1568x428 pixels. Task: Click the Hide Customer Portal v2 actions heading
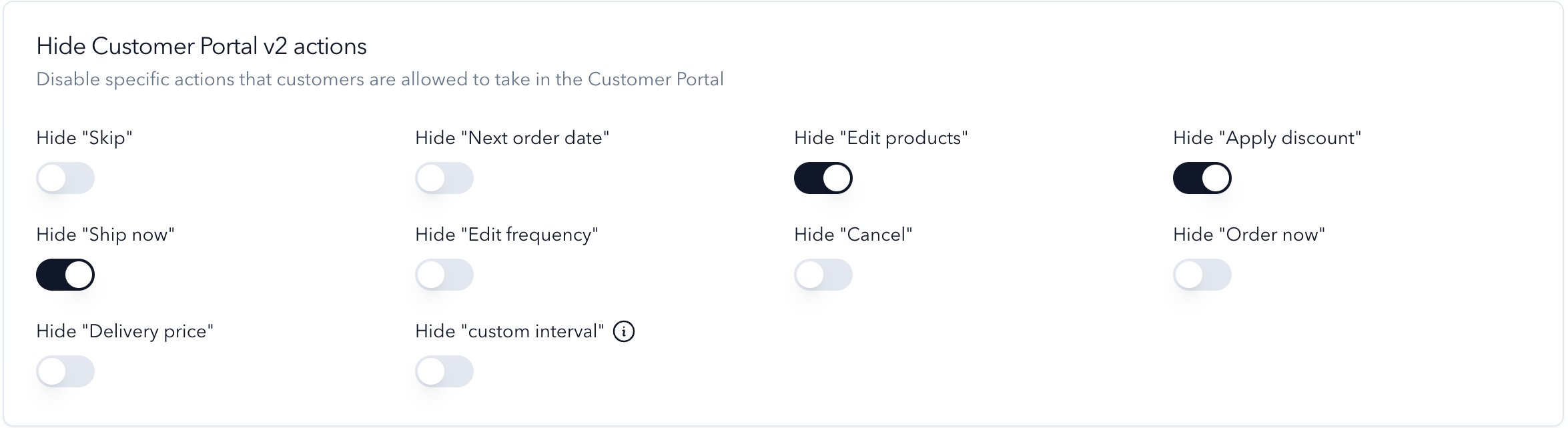(202, 46)
